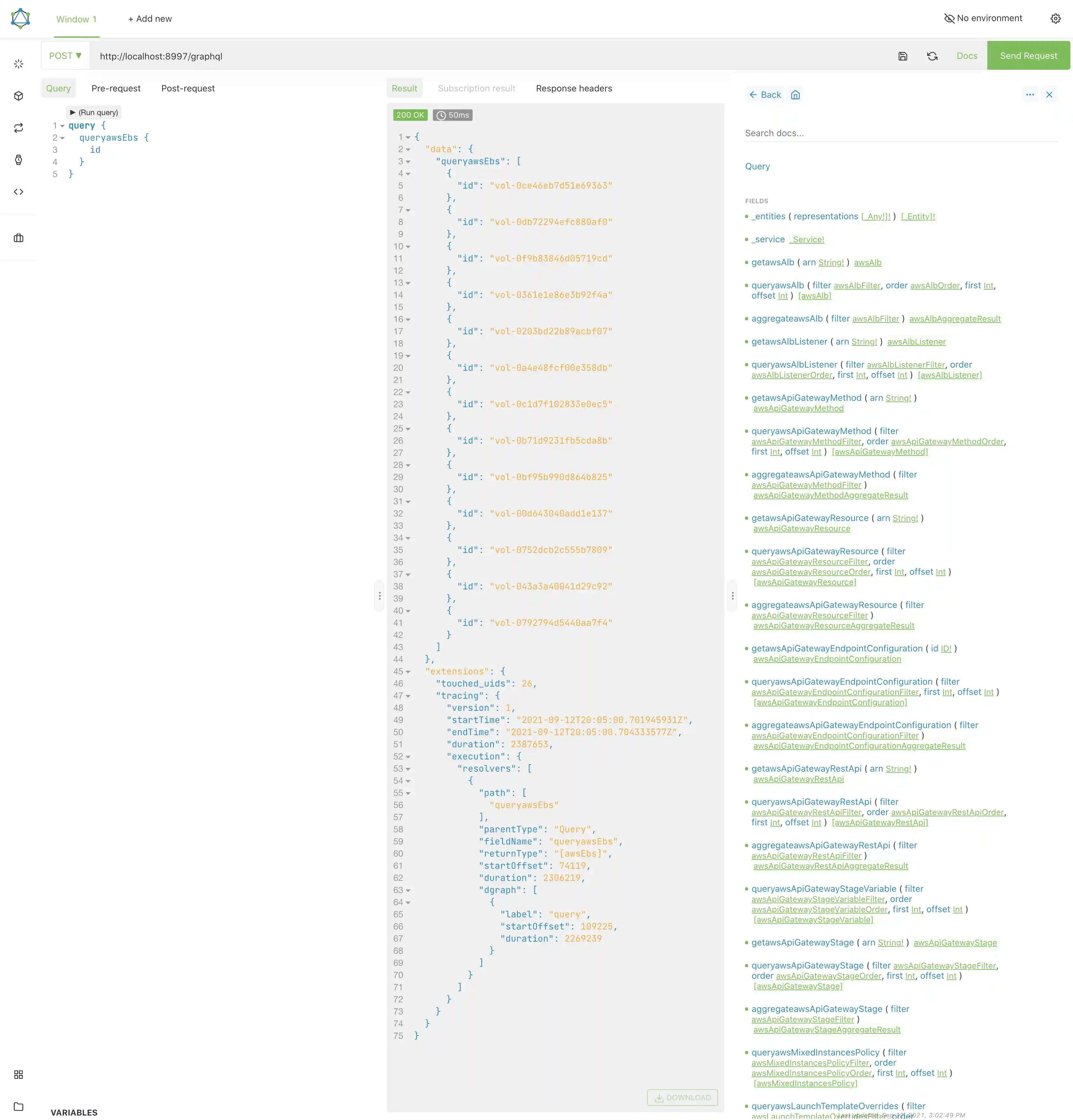The width and height of the screenshot is (1073, 1120).
Task: Click the folder icon at the bottom left
Action: pyautogui.click(x=18, y=1106)
